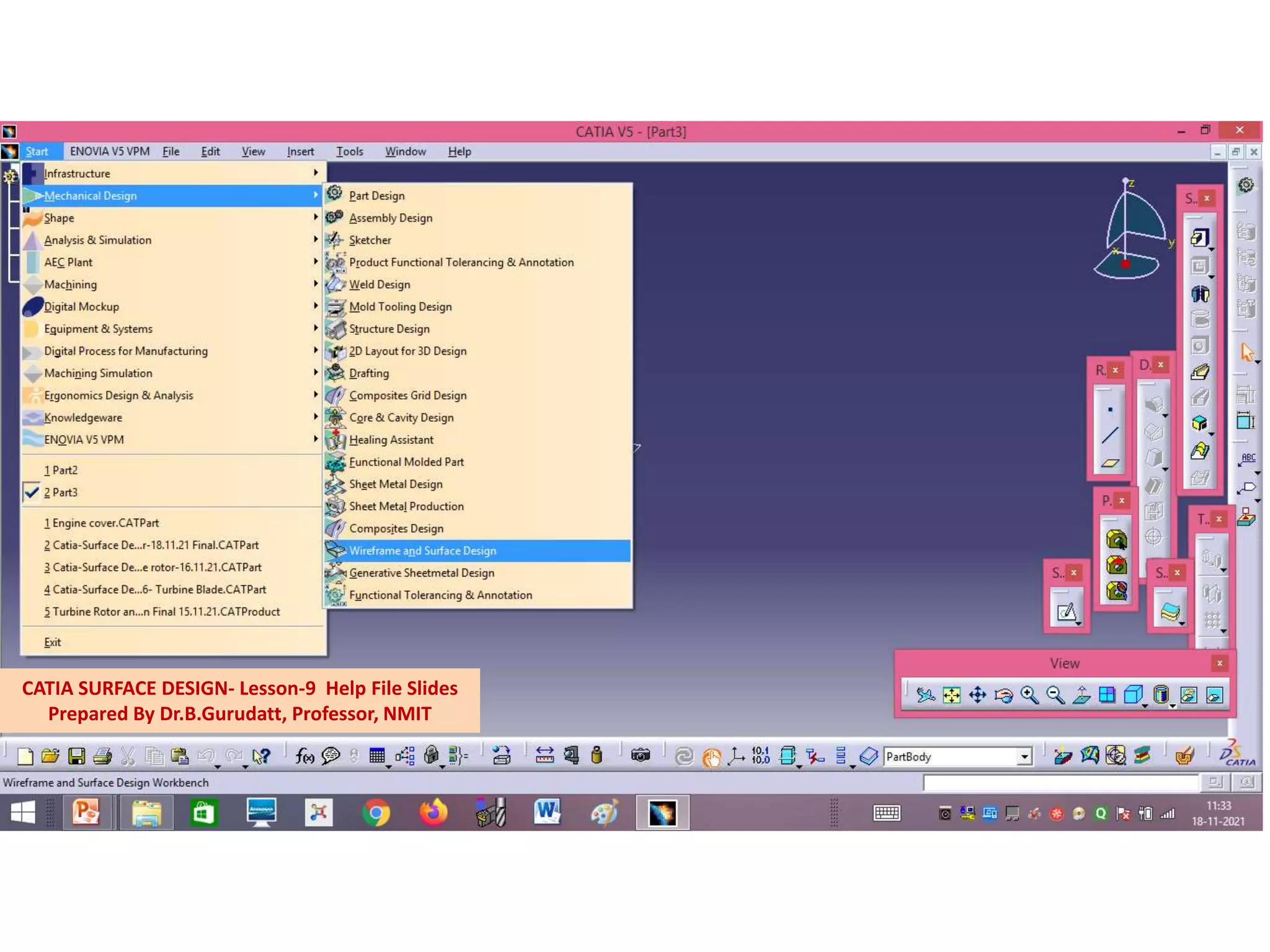The image size is (1270, 952).
Task: Click the Formula f(x) icon
Action: click(304, 756)
